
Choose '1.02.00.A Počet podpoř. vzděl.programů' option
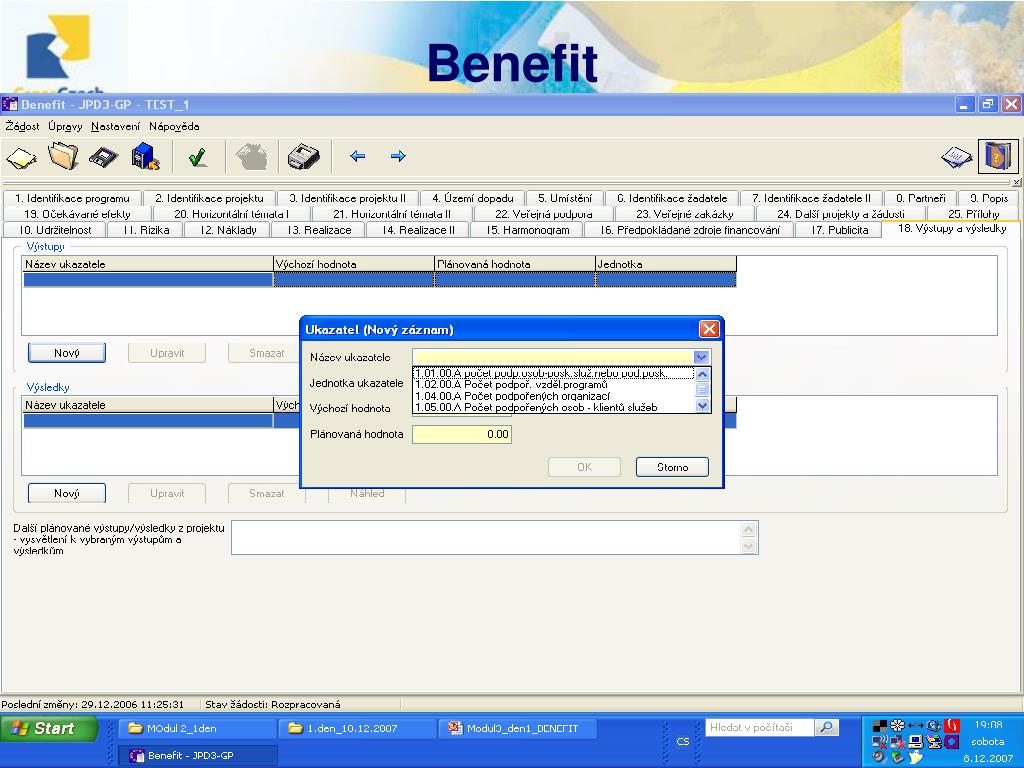[554, 385]
